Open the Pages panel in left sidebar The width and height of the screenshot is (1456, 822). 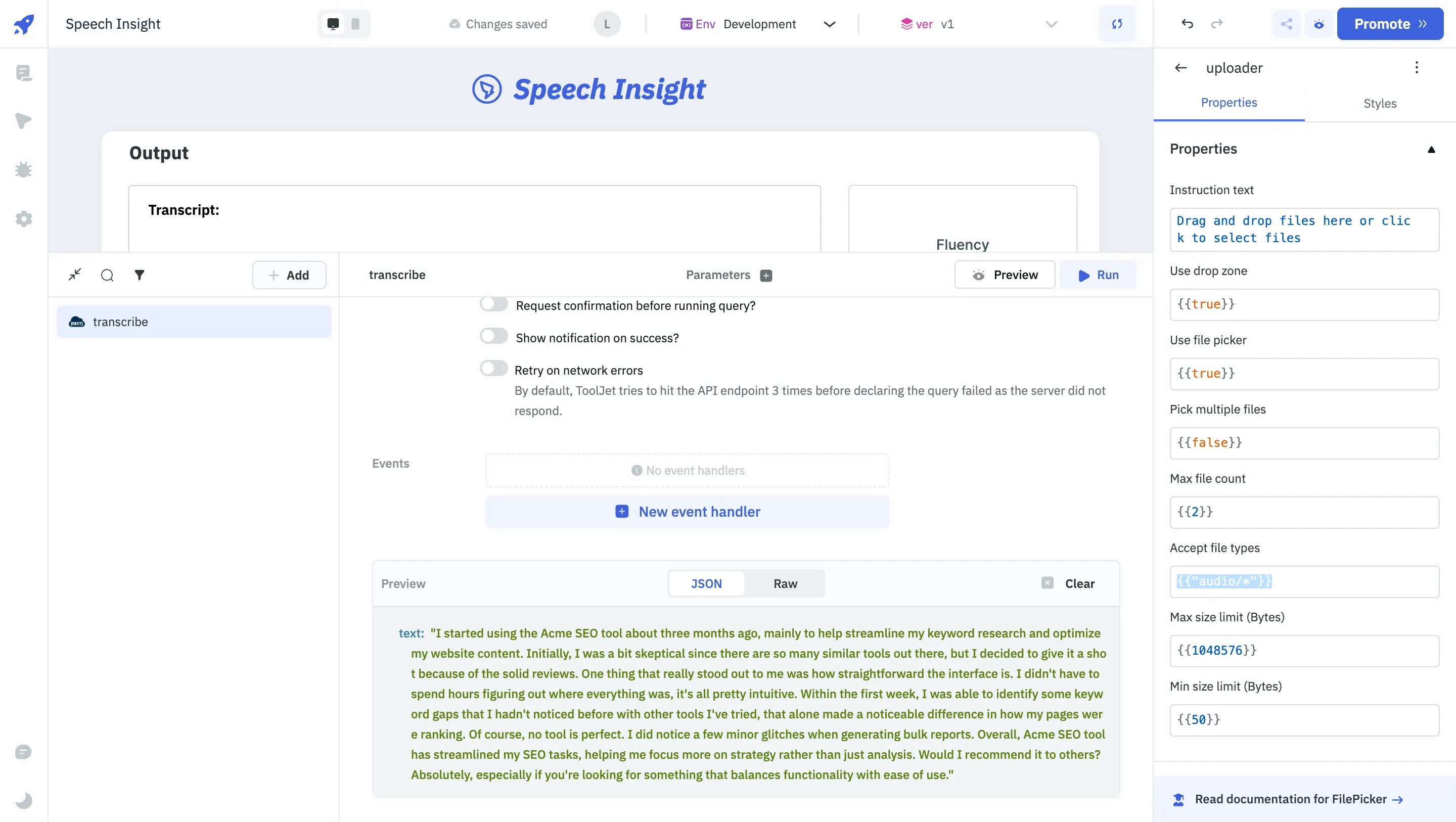tap(23, 73)
